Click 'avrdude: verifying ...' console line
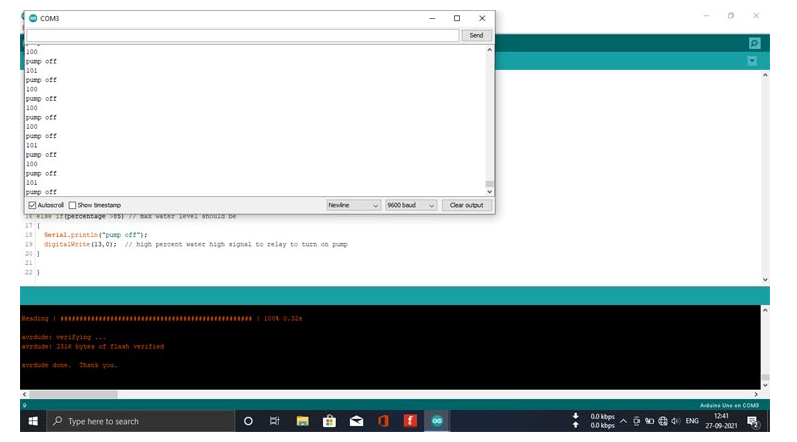 coord(64,337)
